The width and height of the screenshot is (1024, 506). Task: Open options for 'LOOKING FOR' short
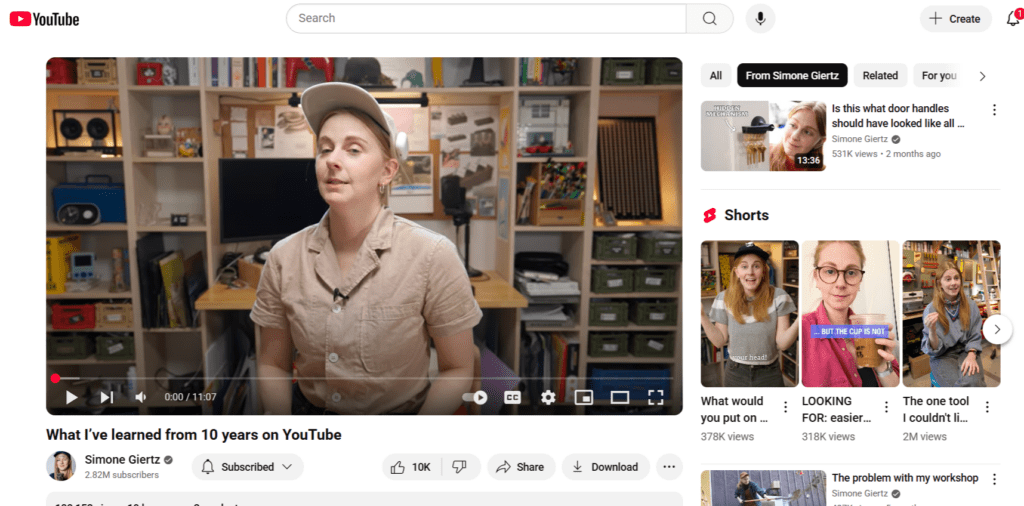886,407
